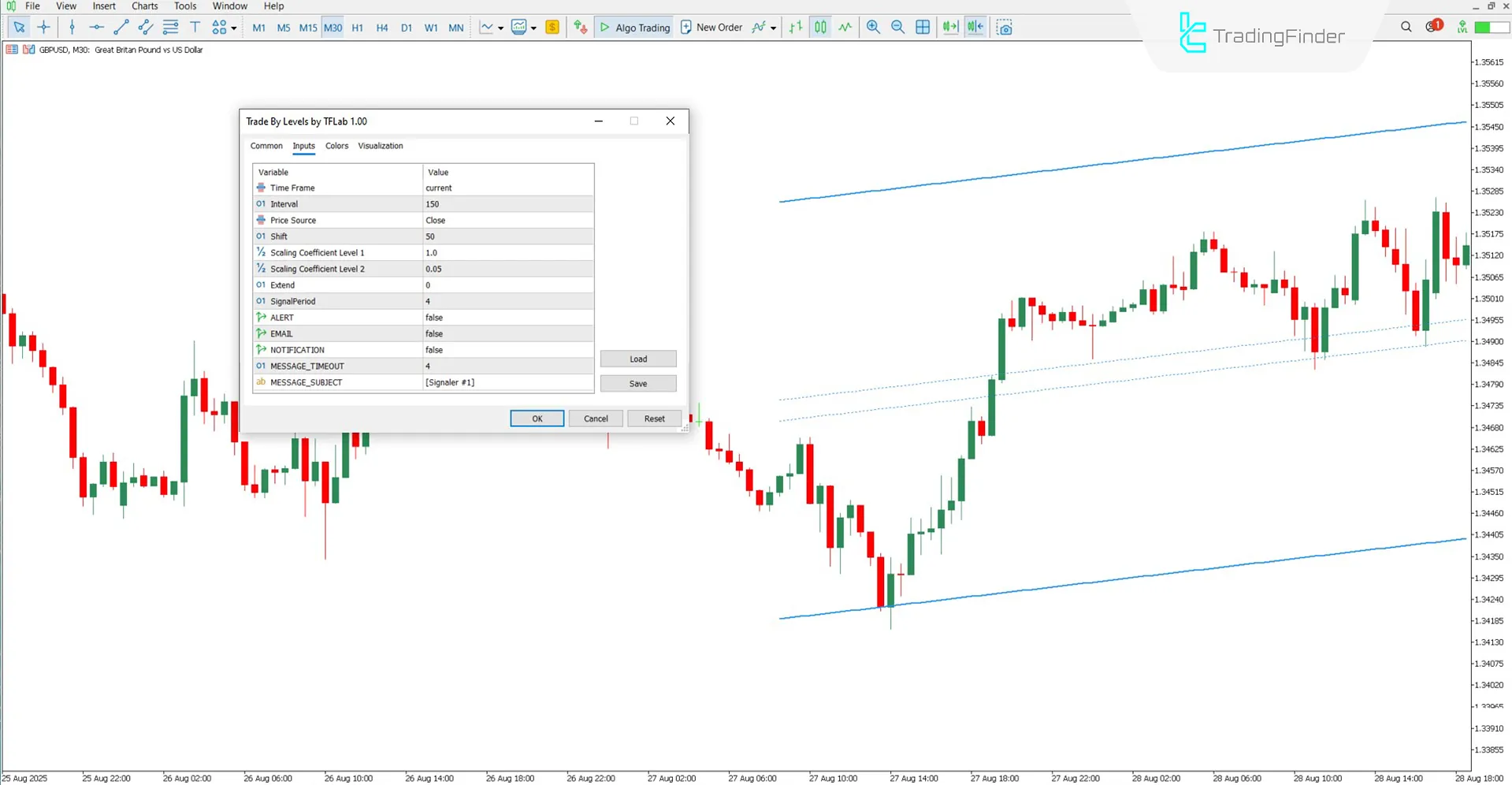Image resolution: width=1512 pixels, height=785 pixels.
Task: Switch to the Colors tab
Action: point(336,146)
